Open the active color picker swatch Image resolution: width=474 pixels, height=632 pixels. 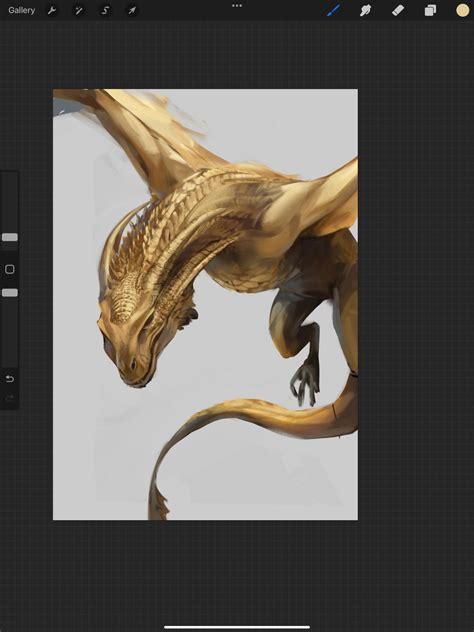point(462,10)
